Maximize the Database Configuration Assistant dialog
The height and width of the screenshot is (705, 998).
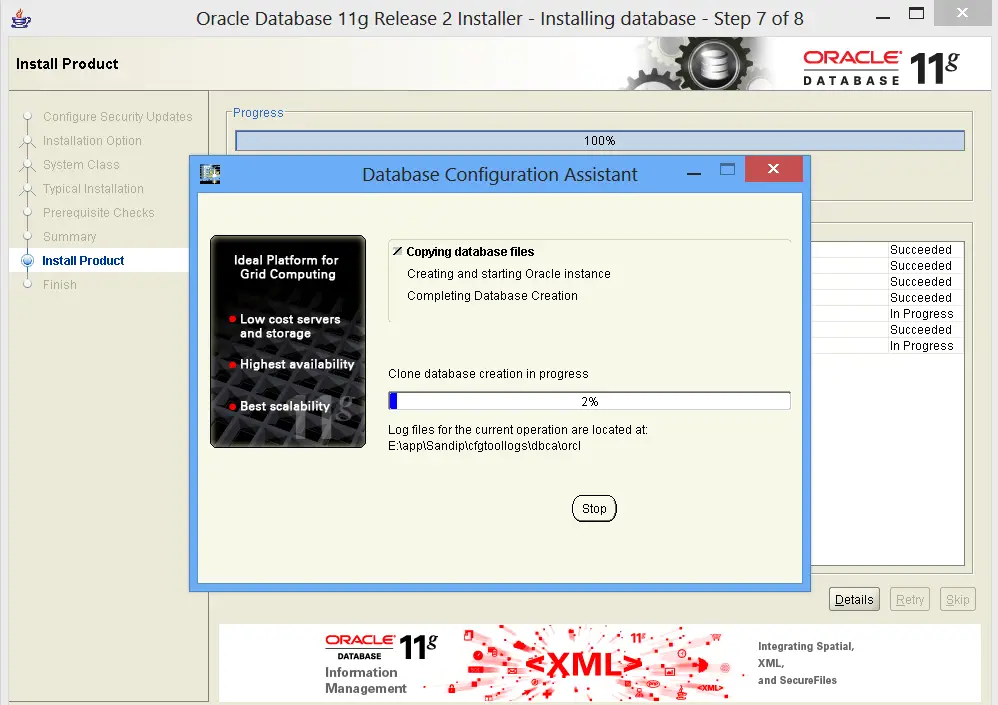[727, 171]
